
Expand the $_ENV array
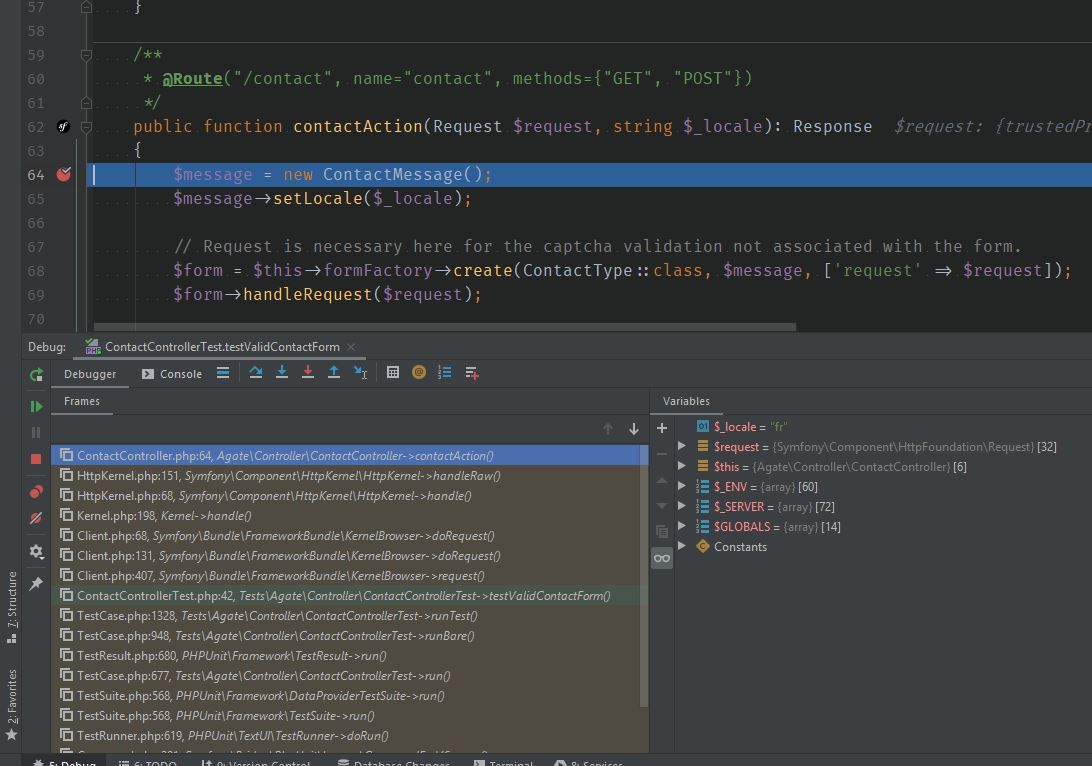coord(682,486)
